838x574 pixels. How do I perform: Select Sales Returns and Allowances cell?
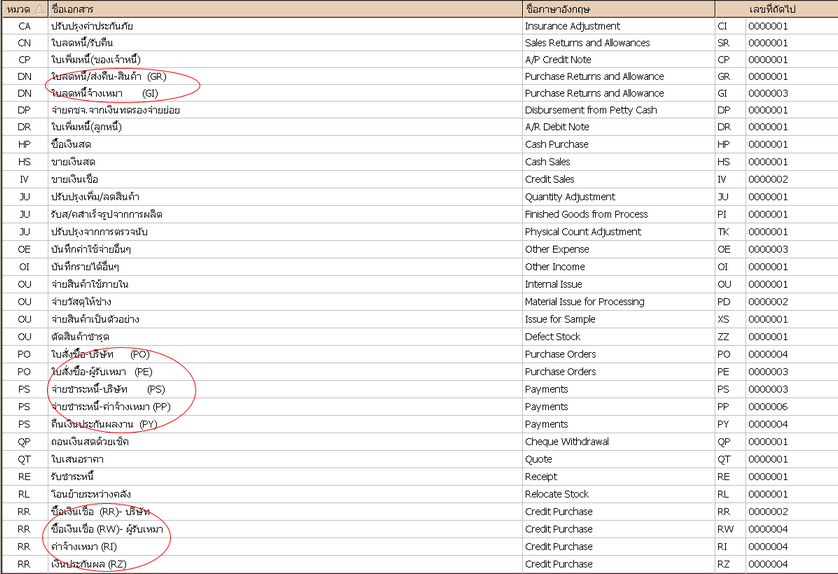click(587, 42)
